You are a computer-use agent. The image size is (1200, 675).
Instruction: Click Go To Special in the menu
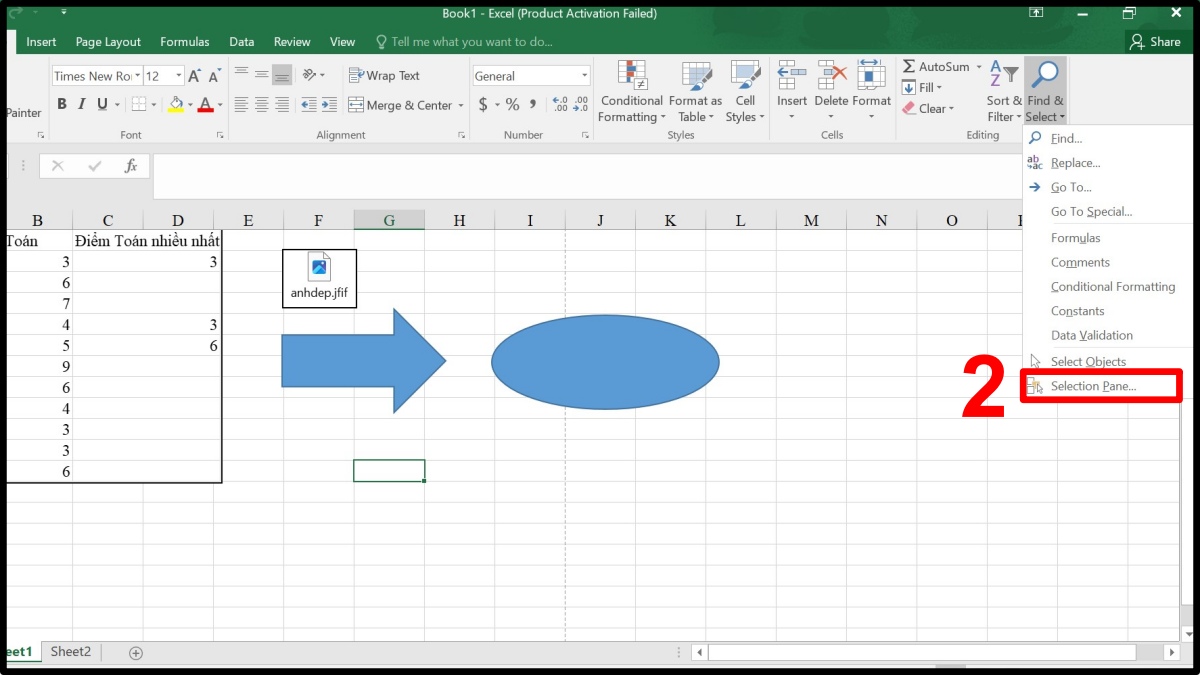[x=1090, y=211]
